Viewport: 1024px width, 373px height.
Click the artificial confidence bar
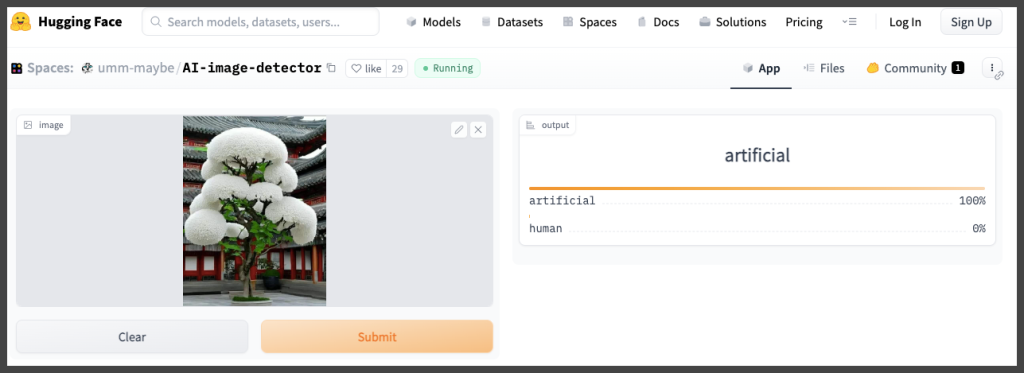(757, 188)
